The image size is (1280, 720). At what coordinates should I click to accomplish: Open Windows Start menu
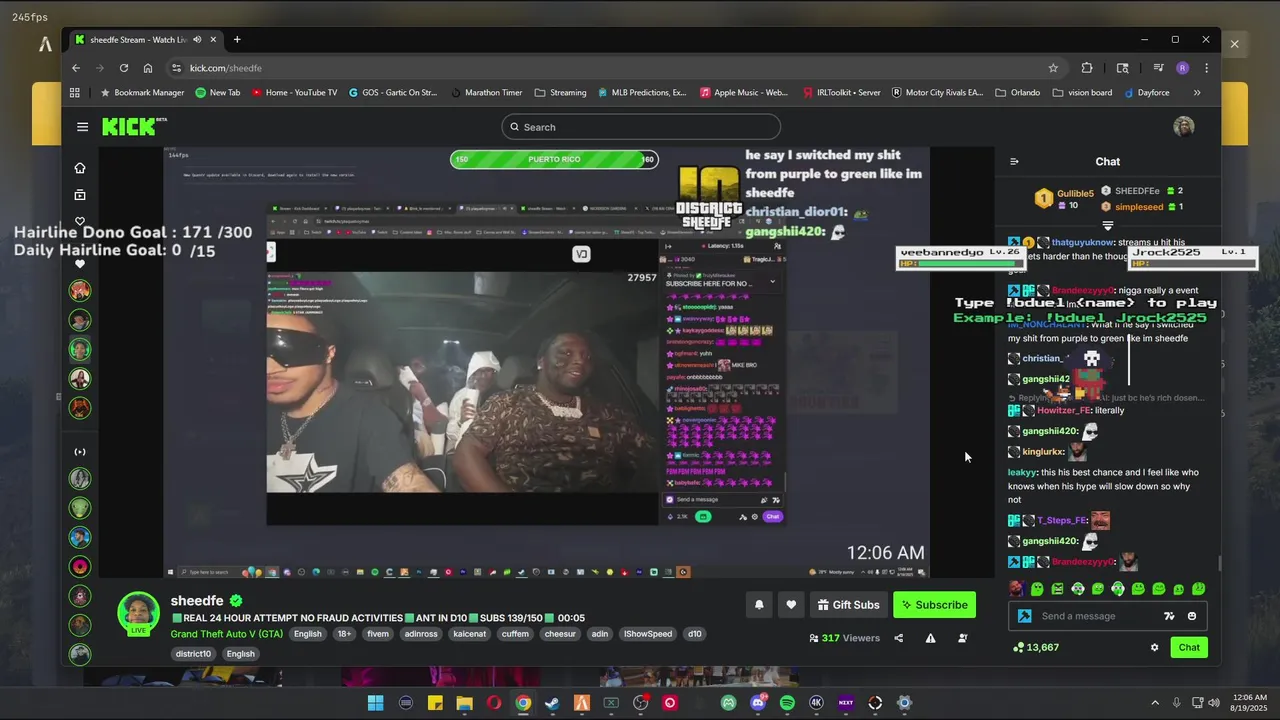[x=376, y=703]
